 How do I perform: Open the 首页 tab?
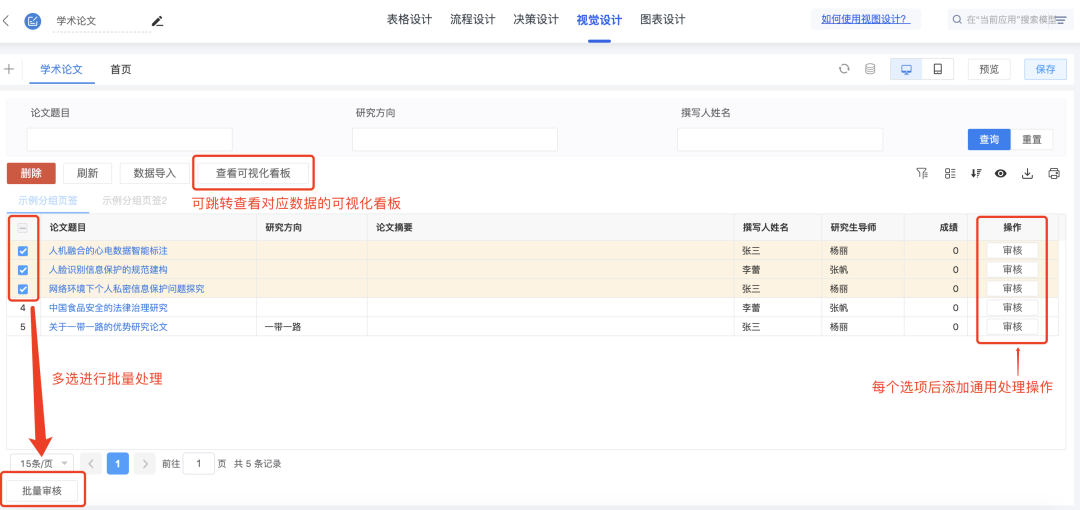[x=120, y=69]
